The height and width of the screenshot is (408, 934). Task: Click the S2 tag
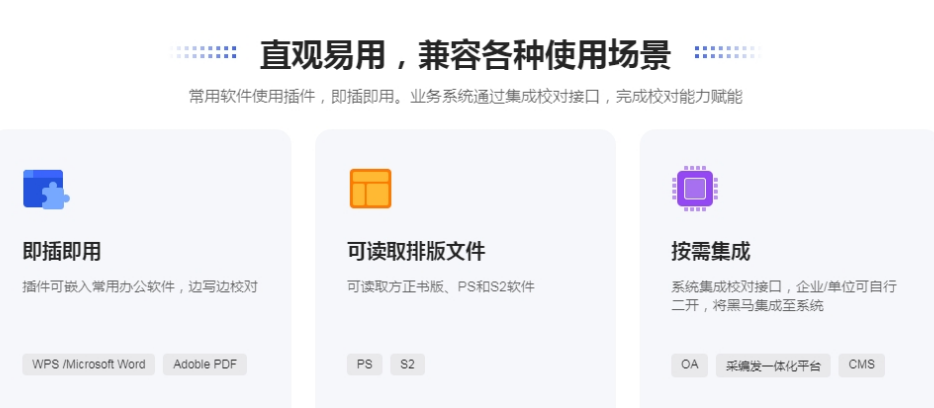pyautogui.click(x=407, y=365)
